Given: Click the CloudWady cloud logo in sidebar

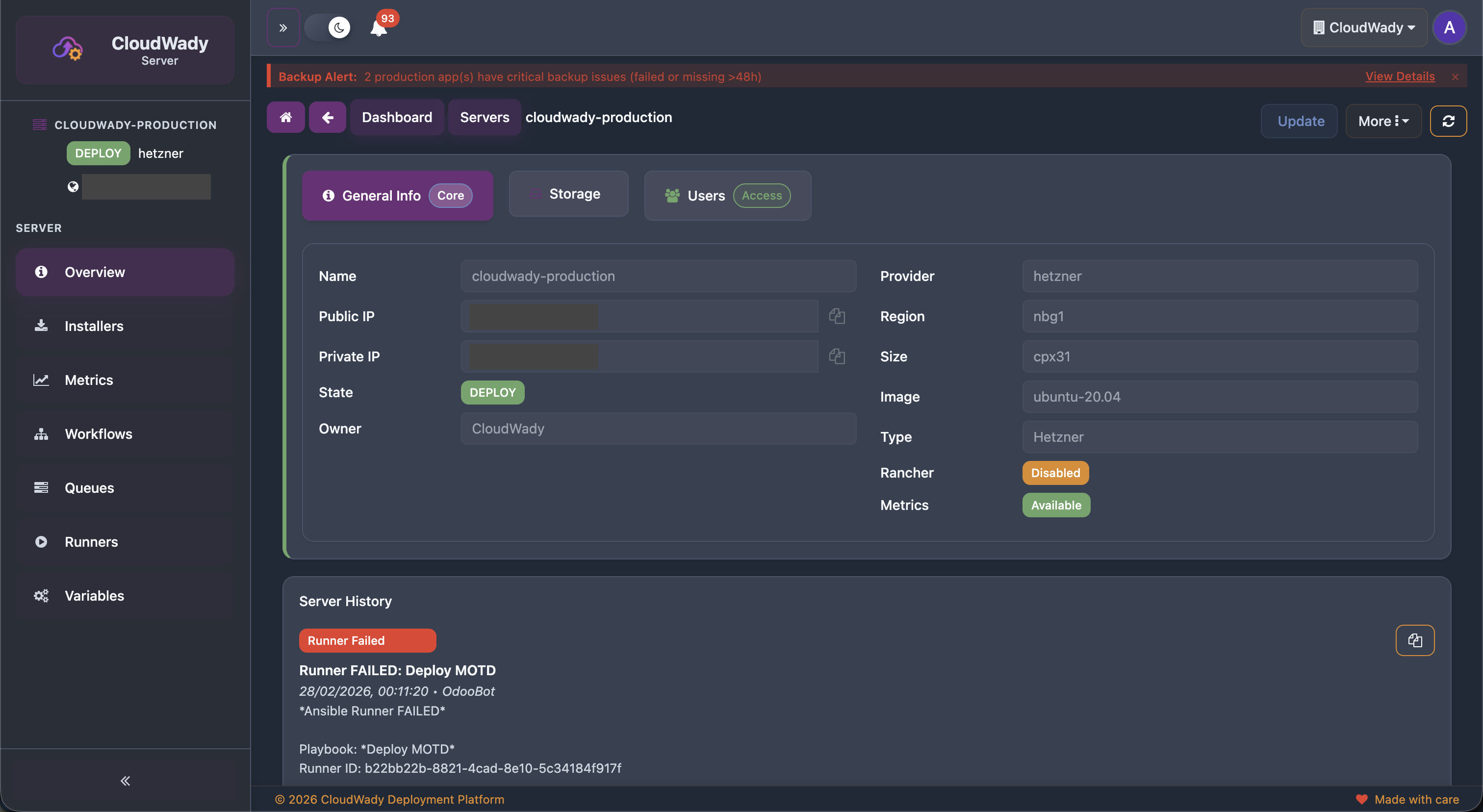Looking at the screenshot, I should 67,49.
